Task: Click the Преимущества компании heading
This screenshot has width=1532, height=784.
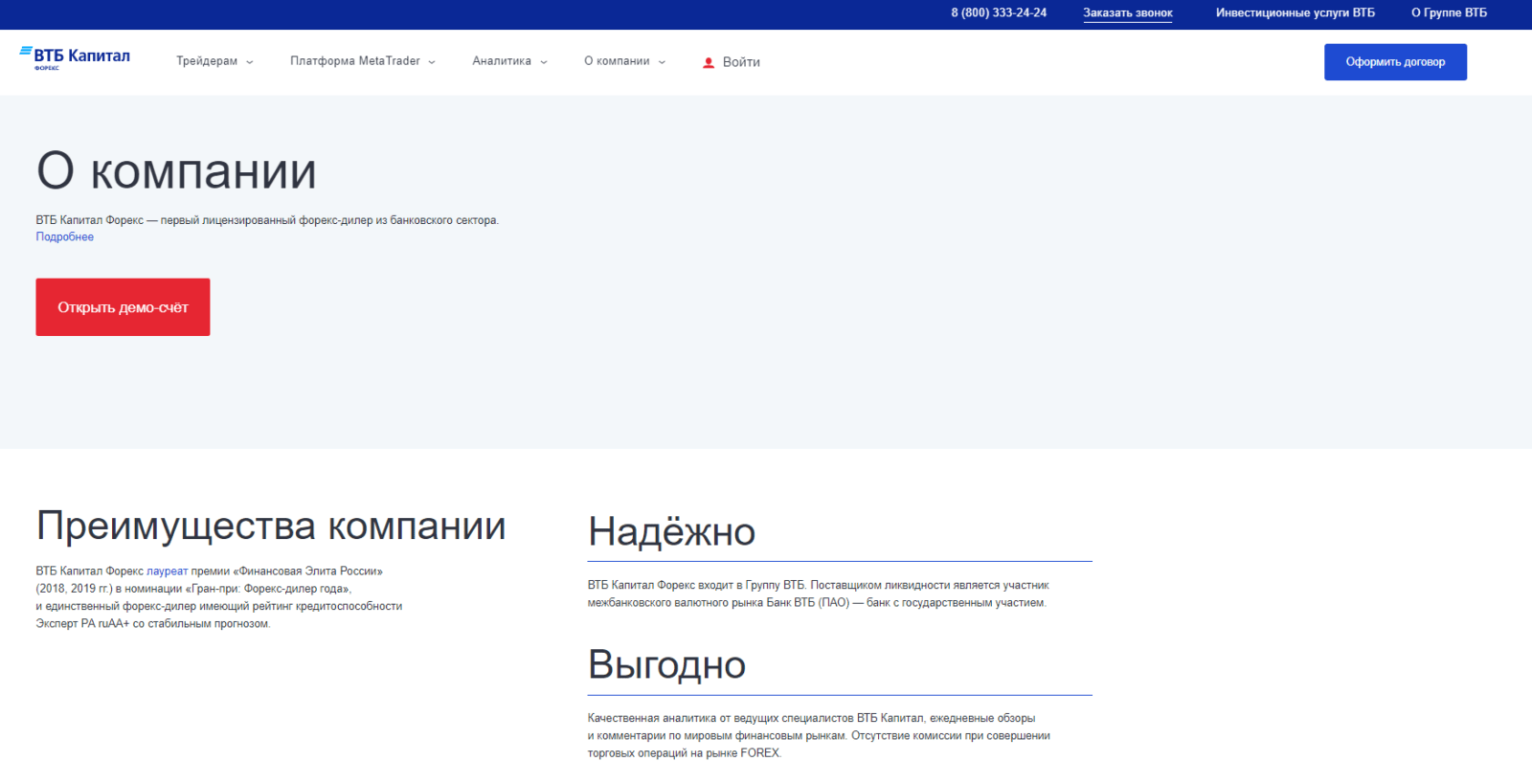Action: click(271, 526)
